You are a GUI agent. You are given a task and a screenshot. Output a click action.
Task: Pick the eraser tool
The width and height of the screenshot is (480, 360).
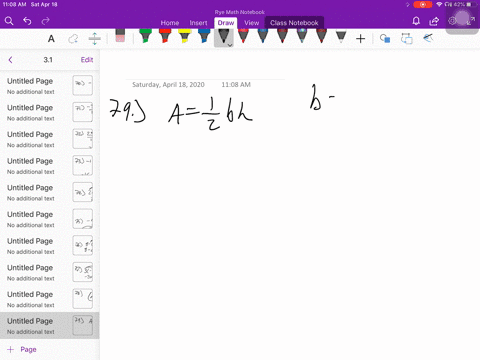pos(120,36)
